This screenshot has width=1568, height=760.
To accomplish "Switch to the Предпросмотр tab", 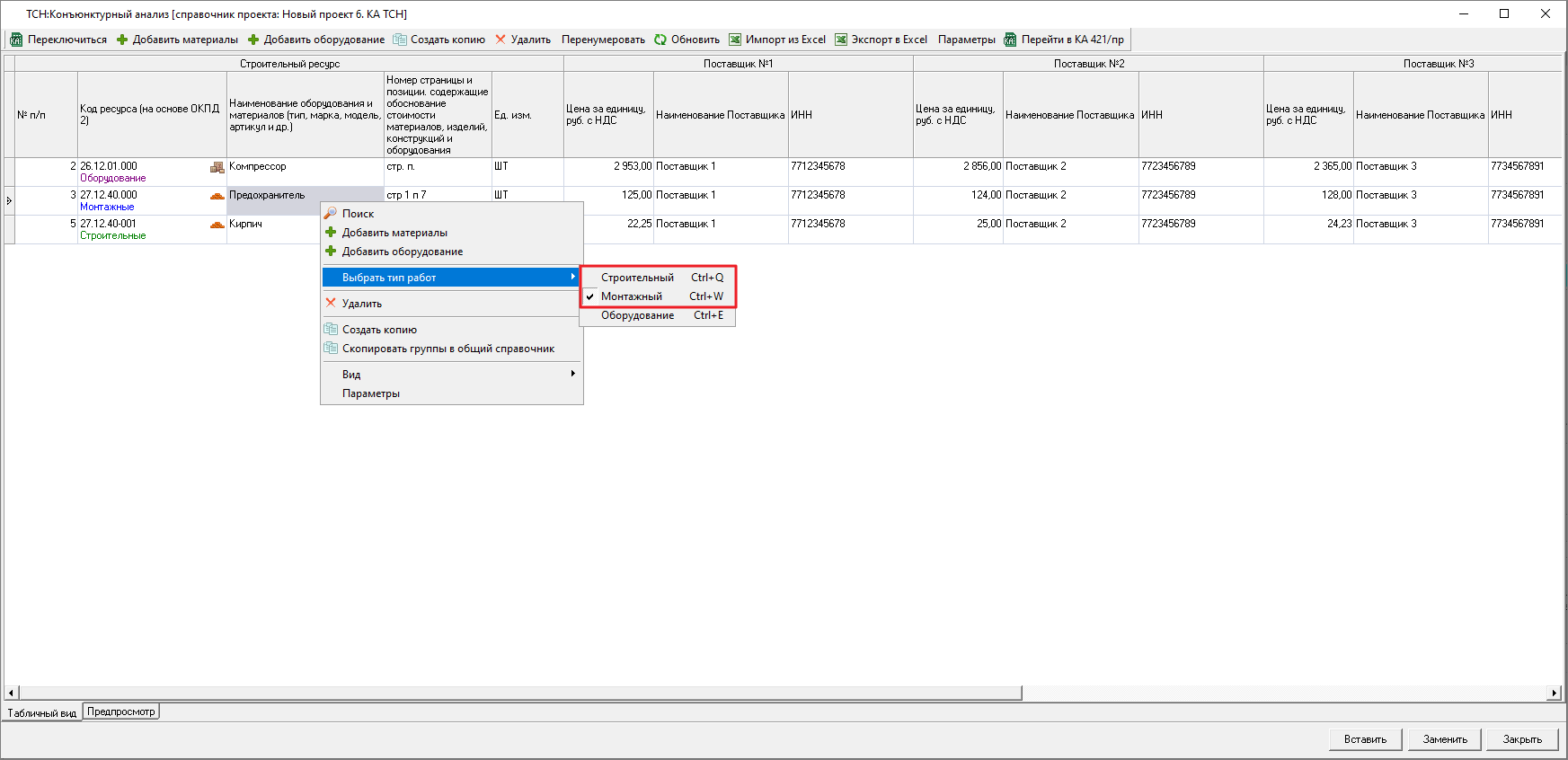I will [x=121, y=711].
